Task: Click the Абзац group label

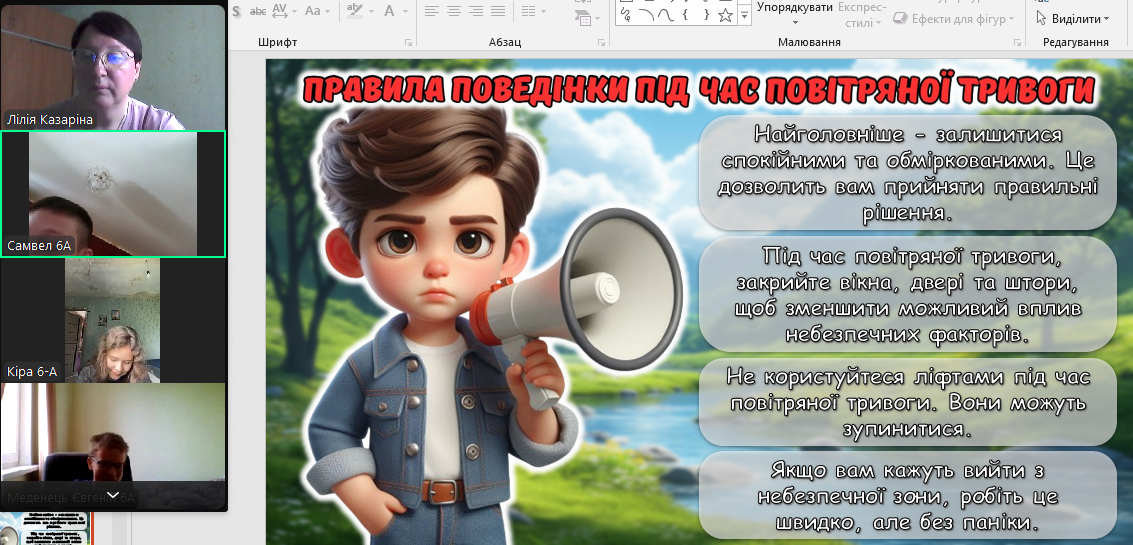Action: point(505,43)
